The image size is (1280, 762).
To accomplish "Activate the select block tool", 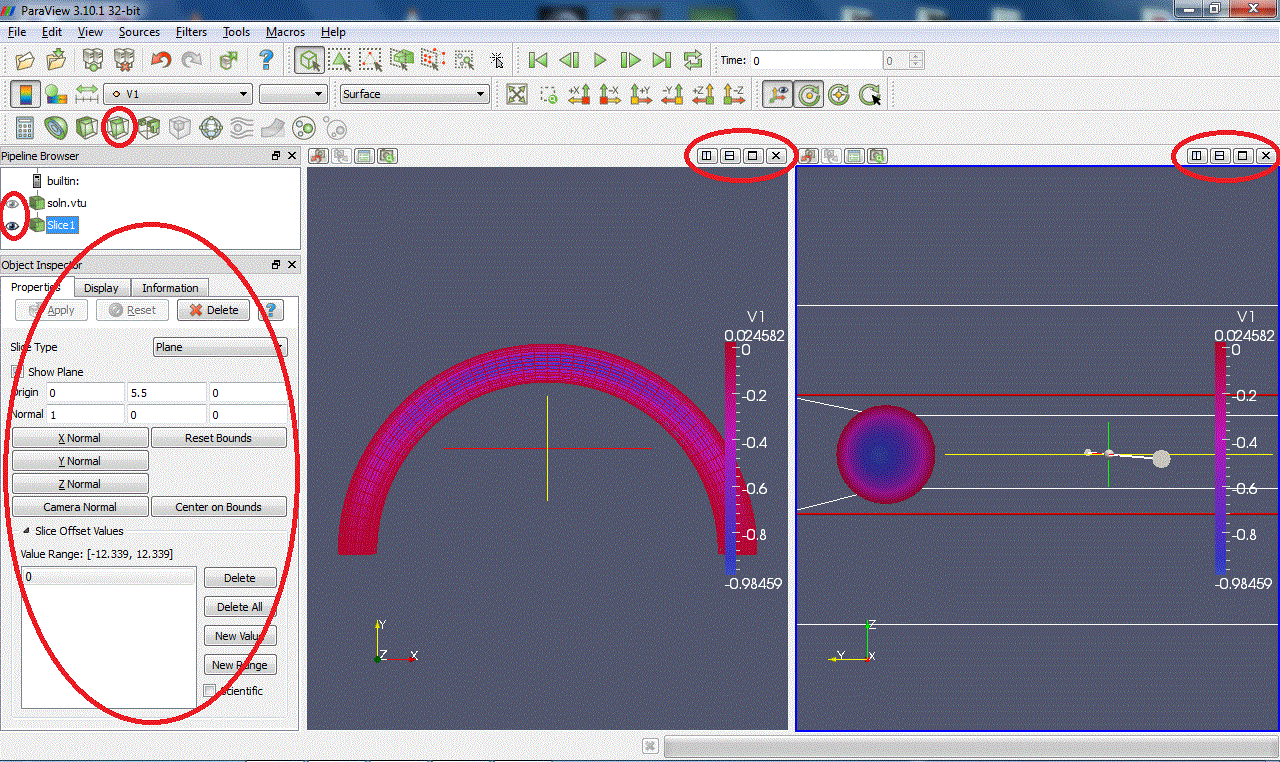I will click(x=464, y=60).
